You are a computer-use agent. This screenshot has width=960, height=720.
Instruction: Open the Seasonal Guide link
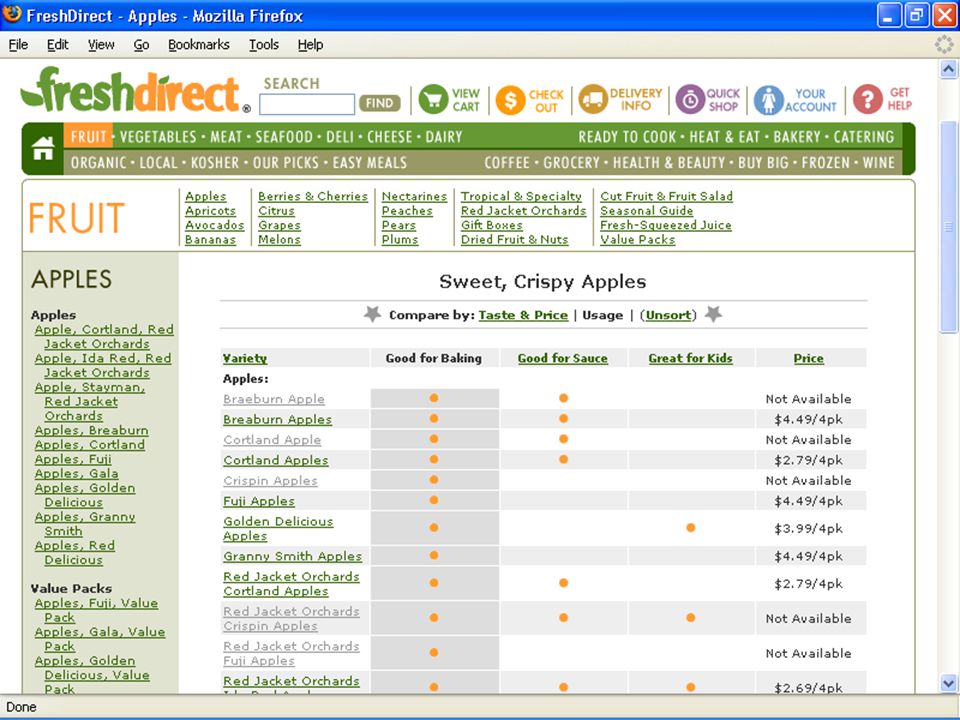647,211
